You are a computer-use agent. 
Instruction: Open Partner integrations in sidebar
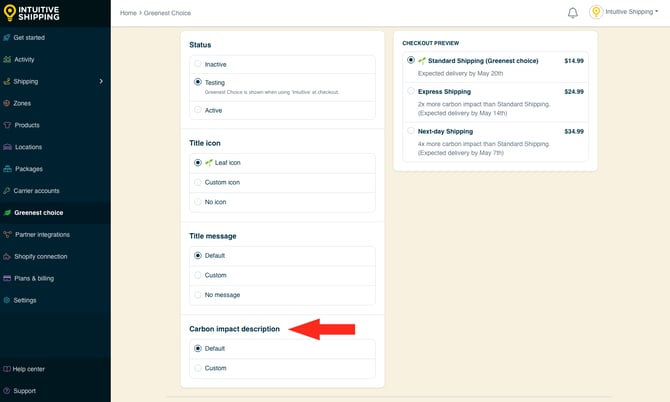41,234
